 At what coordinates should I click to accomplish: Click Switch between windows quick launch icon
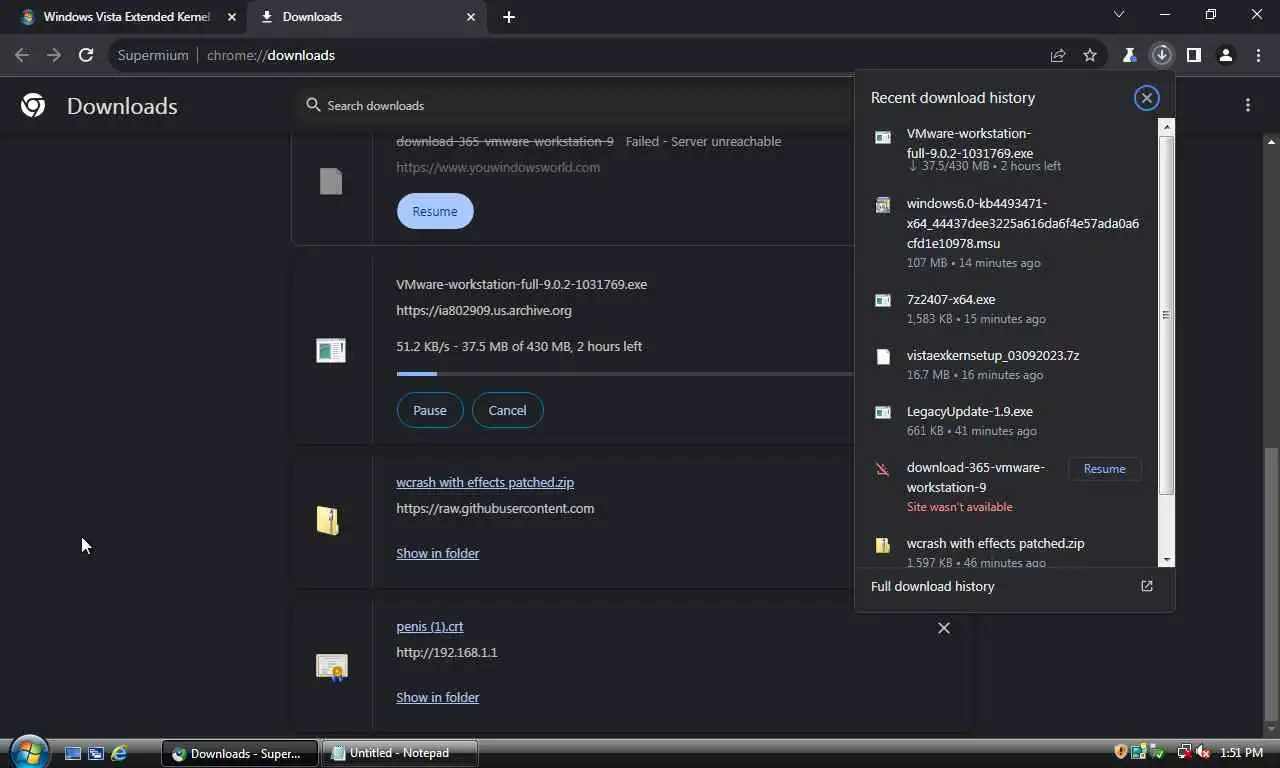(x=95, y=753)
